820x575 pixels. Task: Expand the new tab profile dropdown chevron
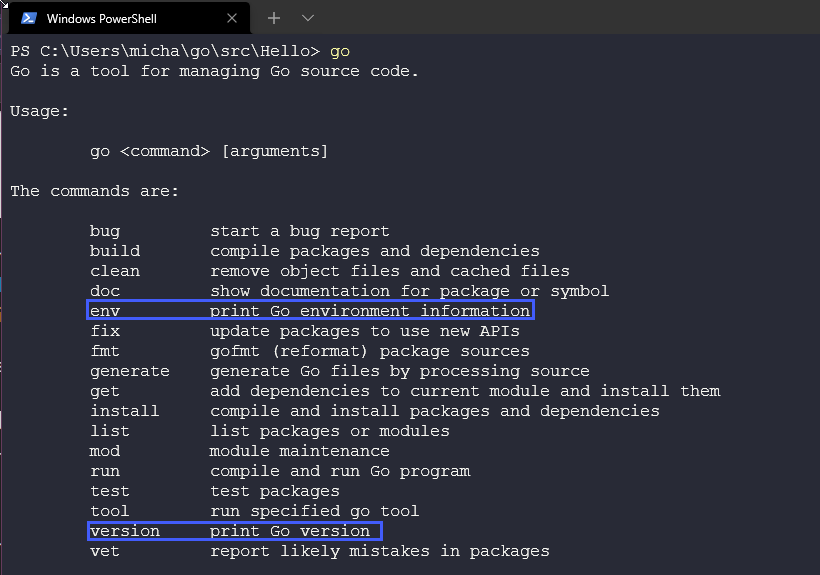click(308, 18)
